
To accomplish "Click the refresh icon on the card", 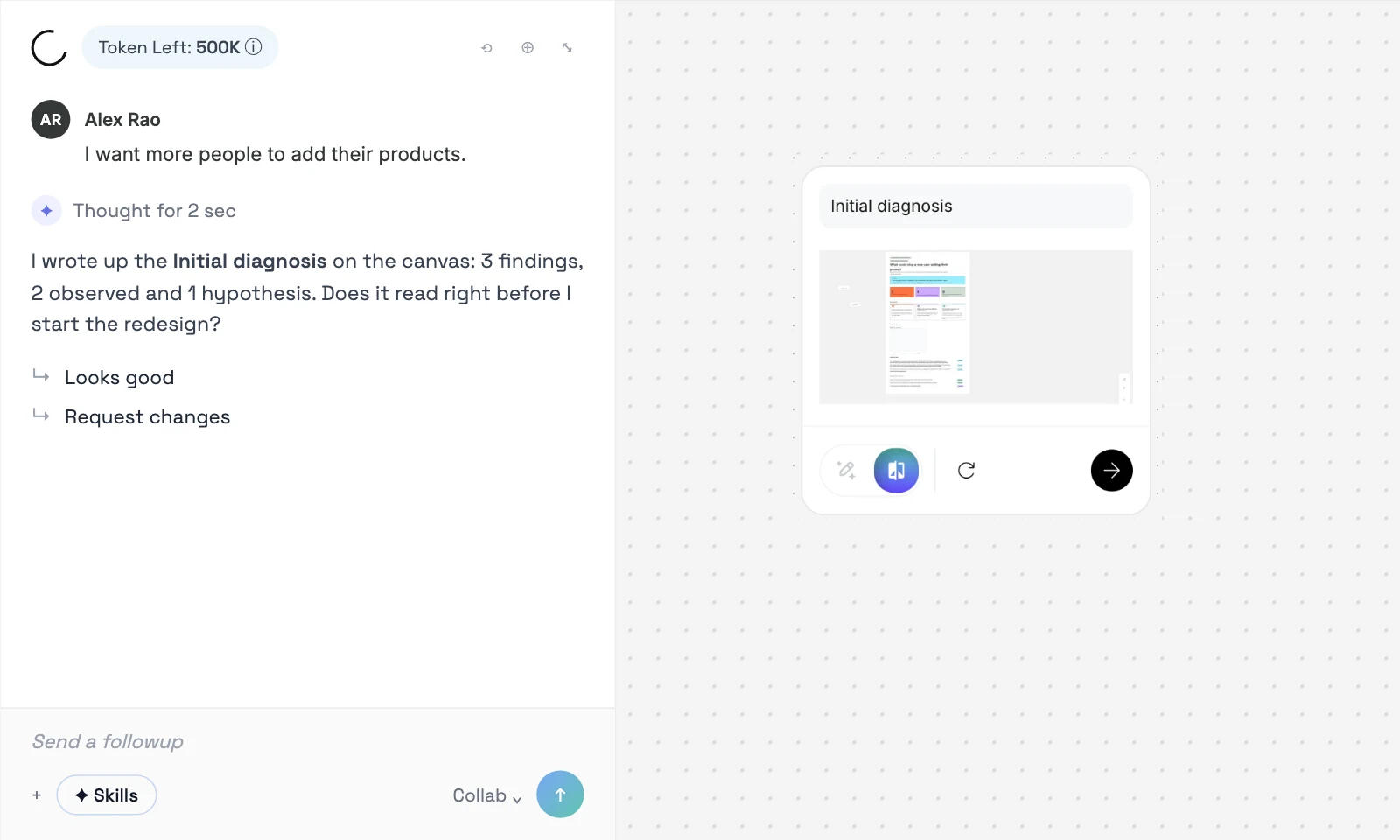I will 966,471.
